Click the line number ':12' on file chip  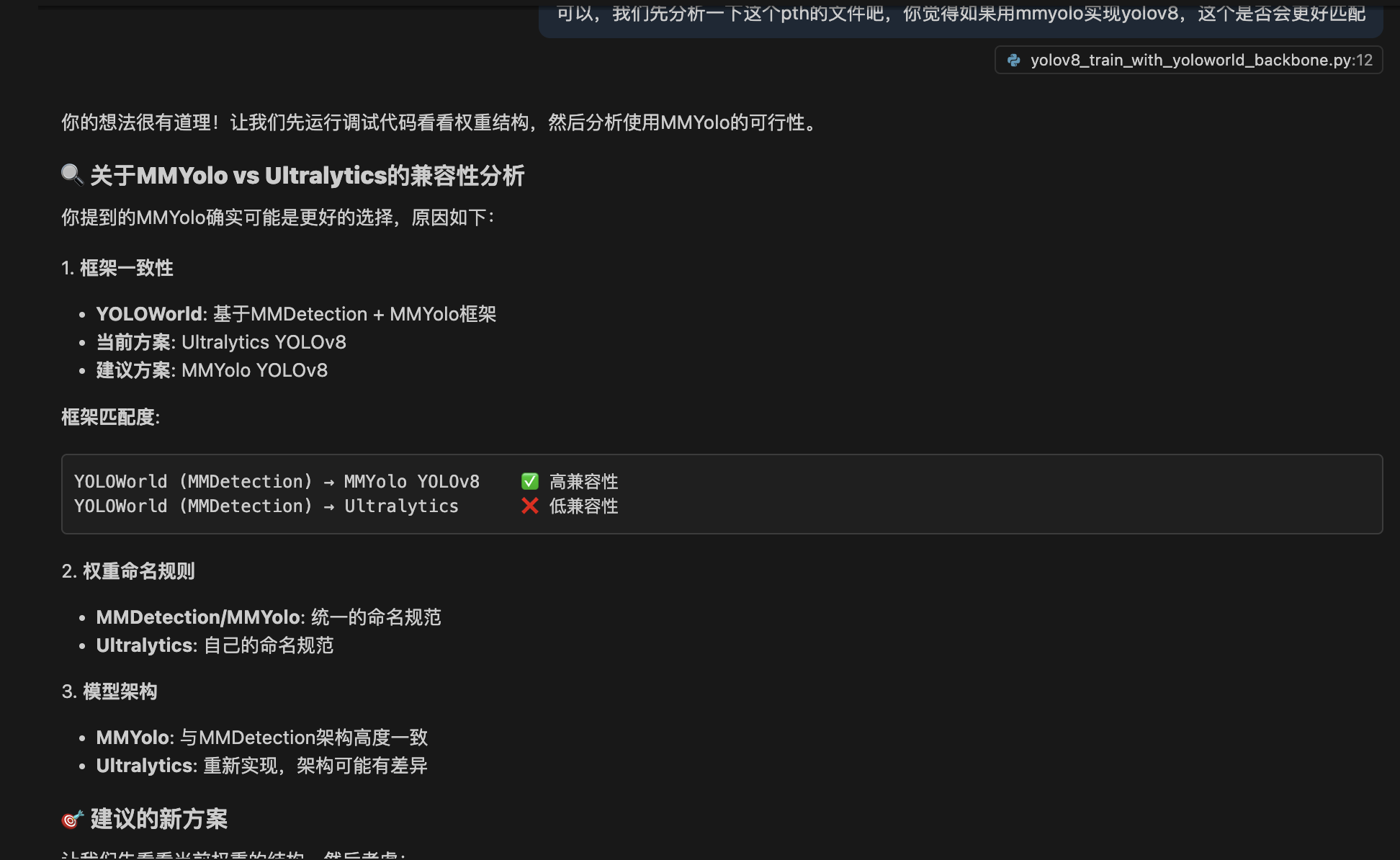[1363, 60]
